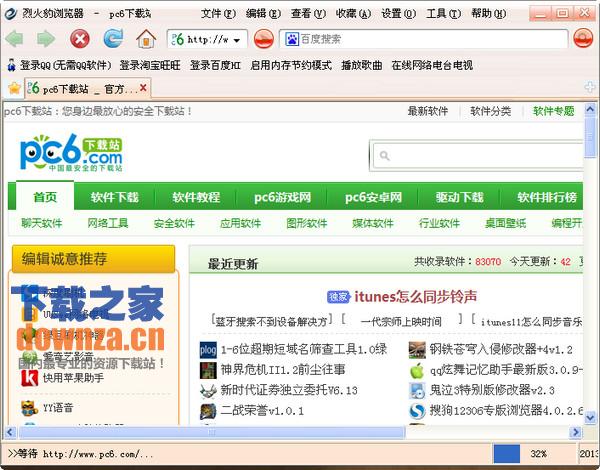The height and width of the screenshot is (470, 600).
Task: Click 登录百度HI shortcut
Action: click(215, 65)
